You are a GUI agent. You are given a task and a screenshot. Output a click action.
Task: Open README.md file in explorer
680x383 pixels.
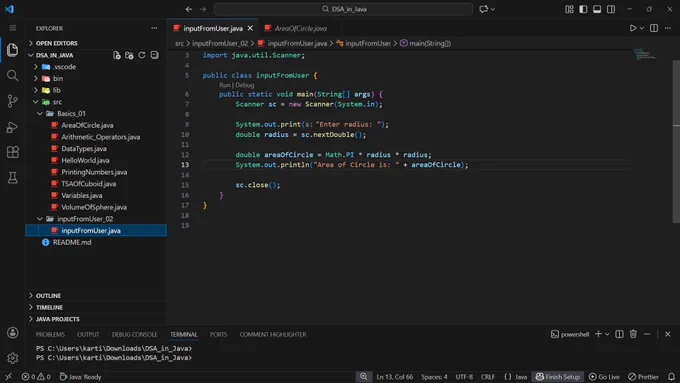[72, 242]
